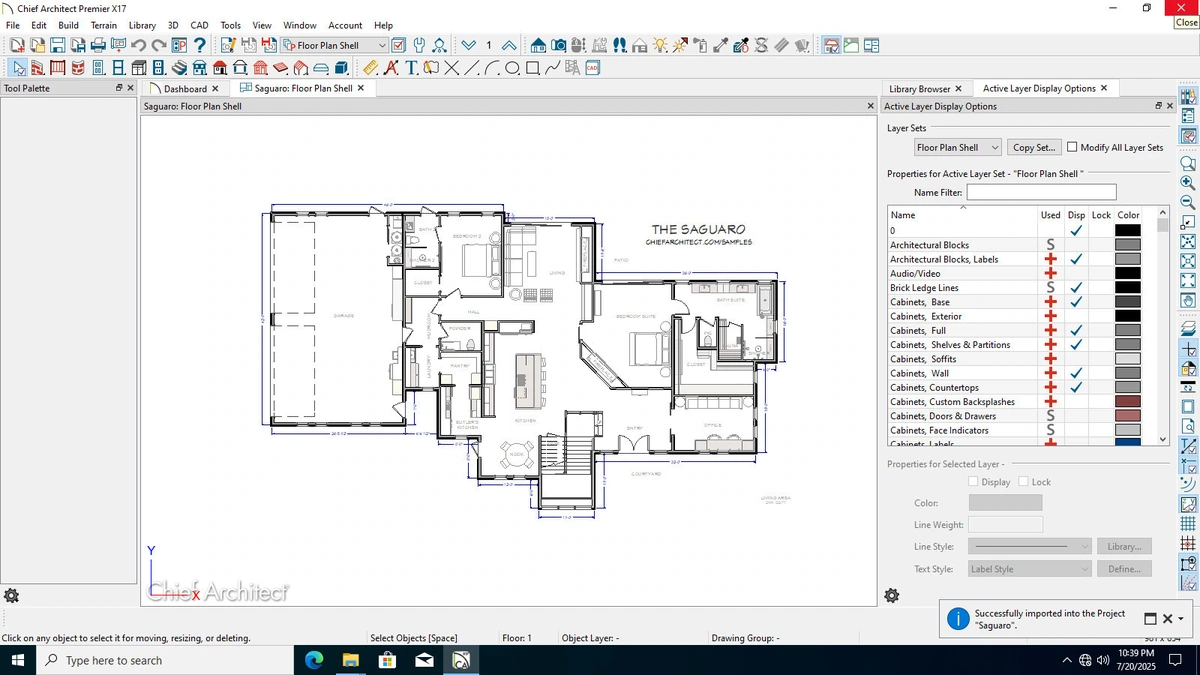Click the Audio/Video layer color swatch
Image resolution: width=1200 pixels, height=675 pixels.
point(1128,273)
